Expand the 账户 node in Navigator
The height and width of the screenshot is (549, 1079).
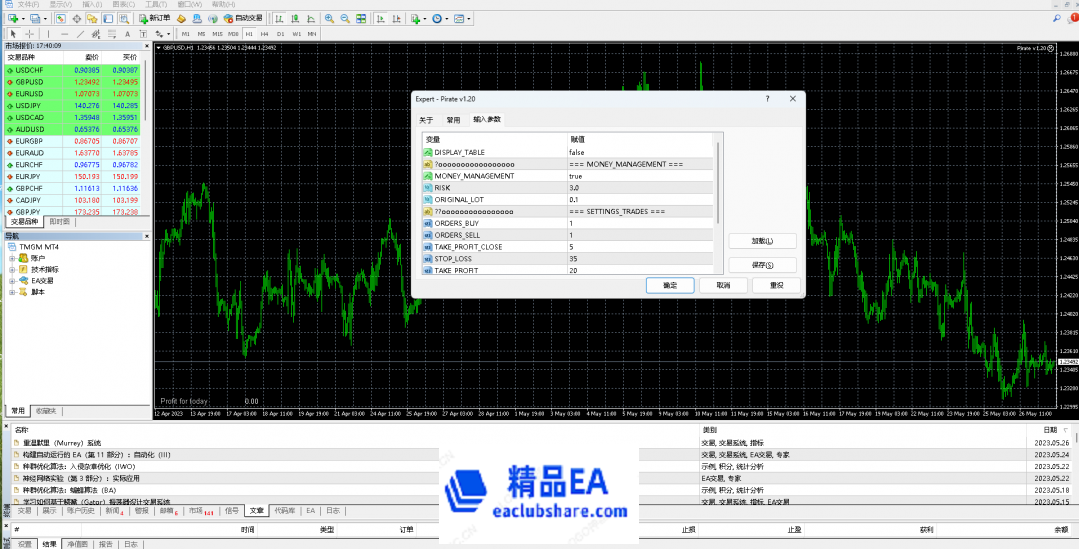12,258
